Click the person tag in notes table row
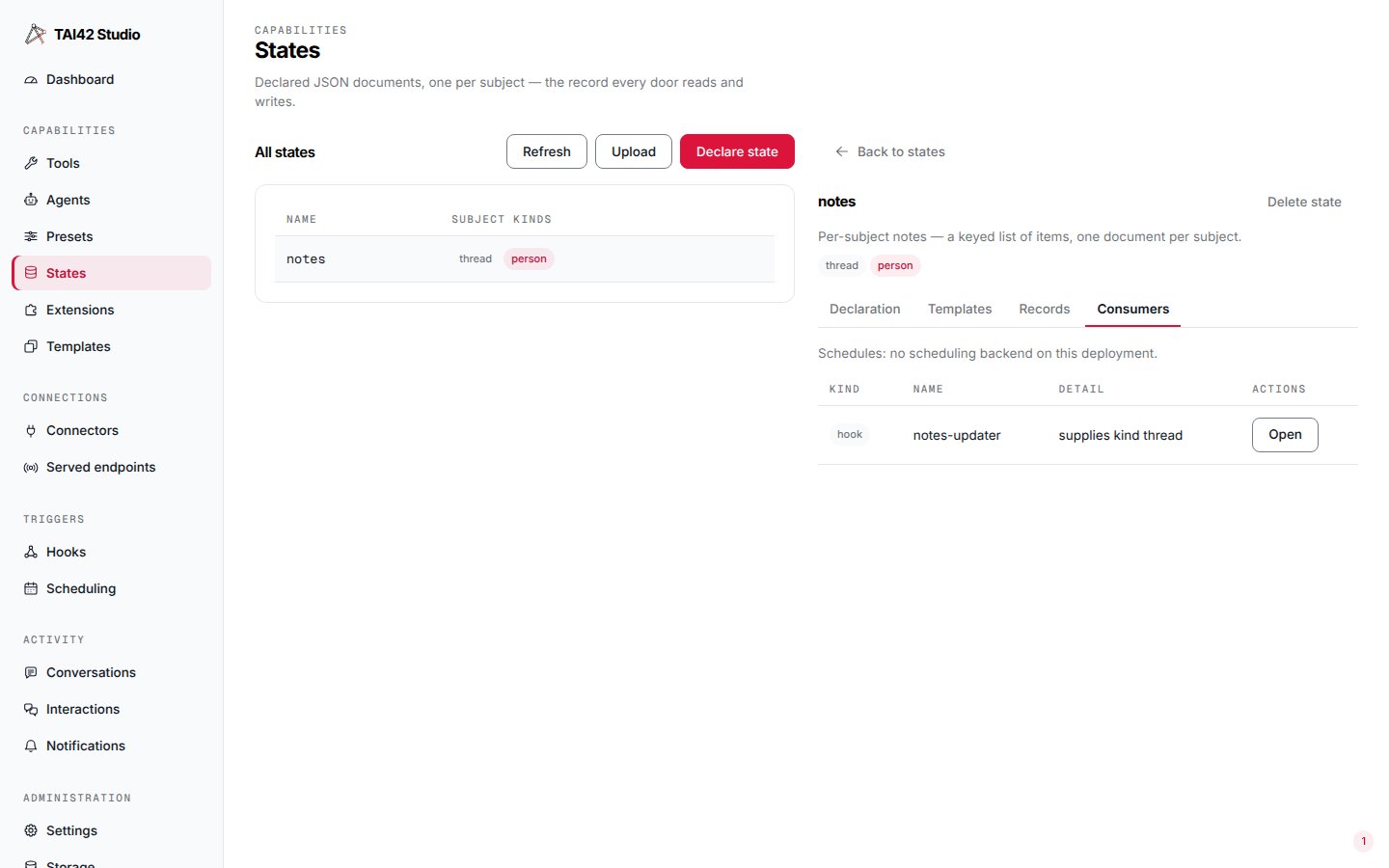The image size is (1389, 868). click(x=529, y=259)
